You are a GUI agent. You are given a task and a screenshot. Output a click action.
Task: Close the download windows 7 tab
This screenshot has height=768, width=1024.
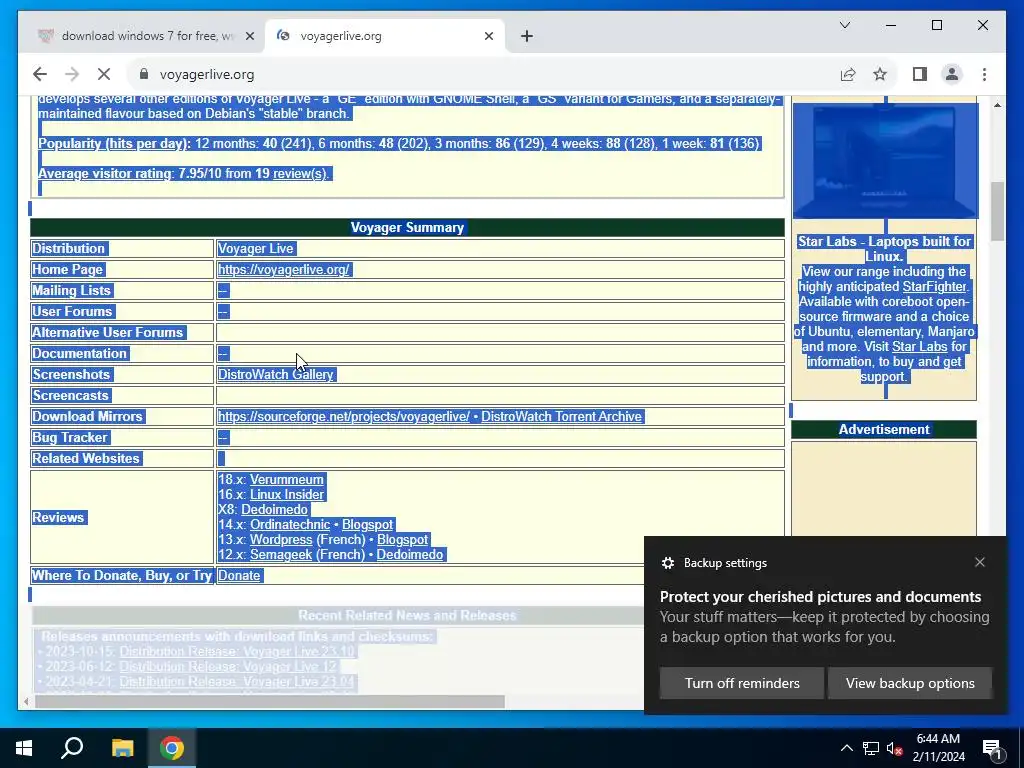pyautogui.click(x=249, y=37)
